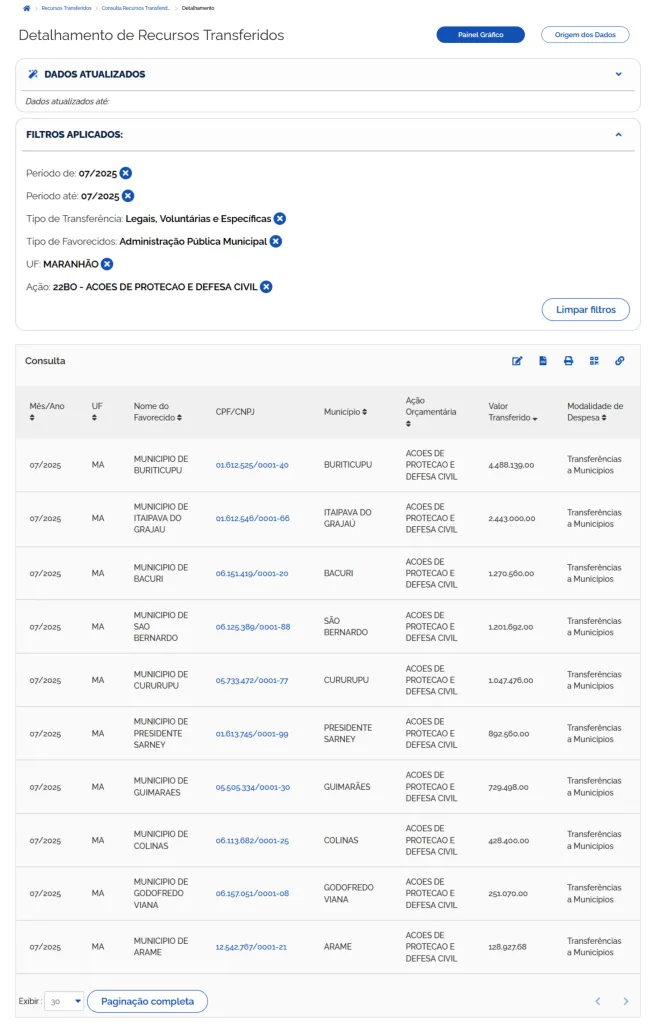
Task: Open CNPJ 01.612.525/0001-40 link
Action: [x=252, y=466]
